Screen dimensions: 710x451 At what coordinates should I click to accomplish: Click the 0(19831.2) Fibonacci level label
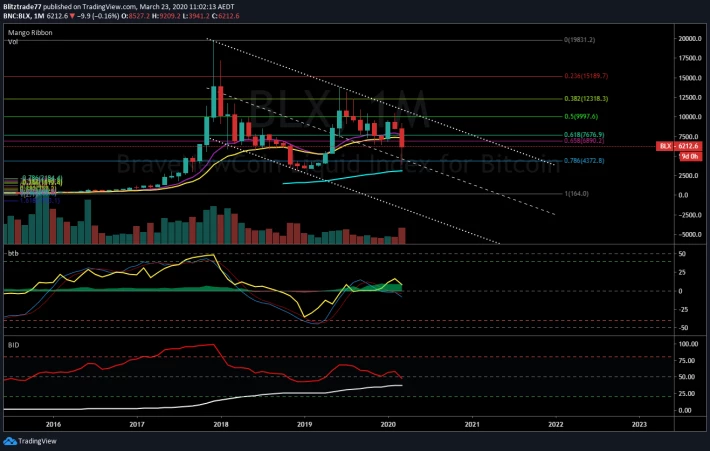tap(579, 40)
